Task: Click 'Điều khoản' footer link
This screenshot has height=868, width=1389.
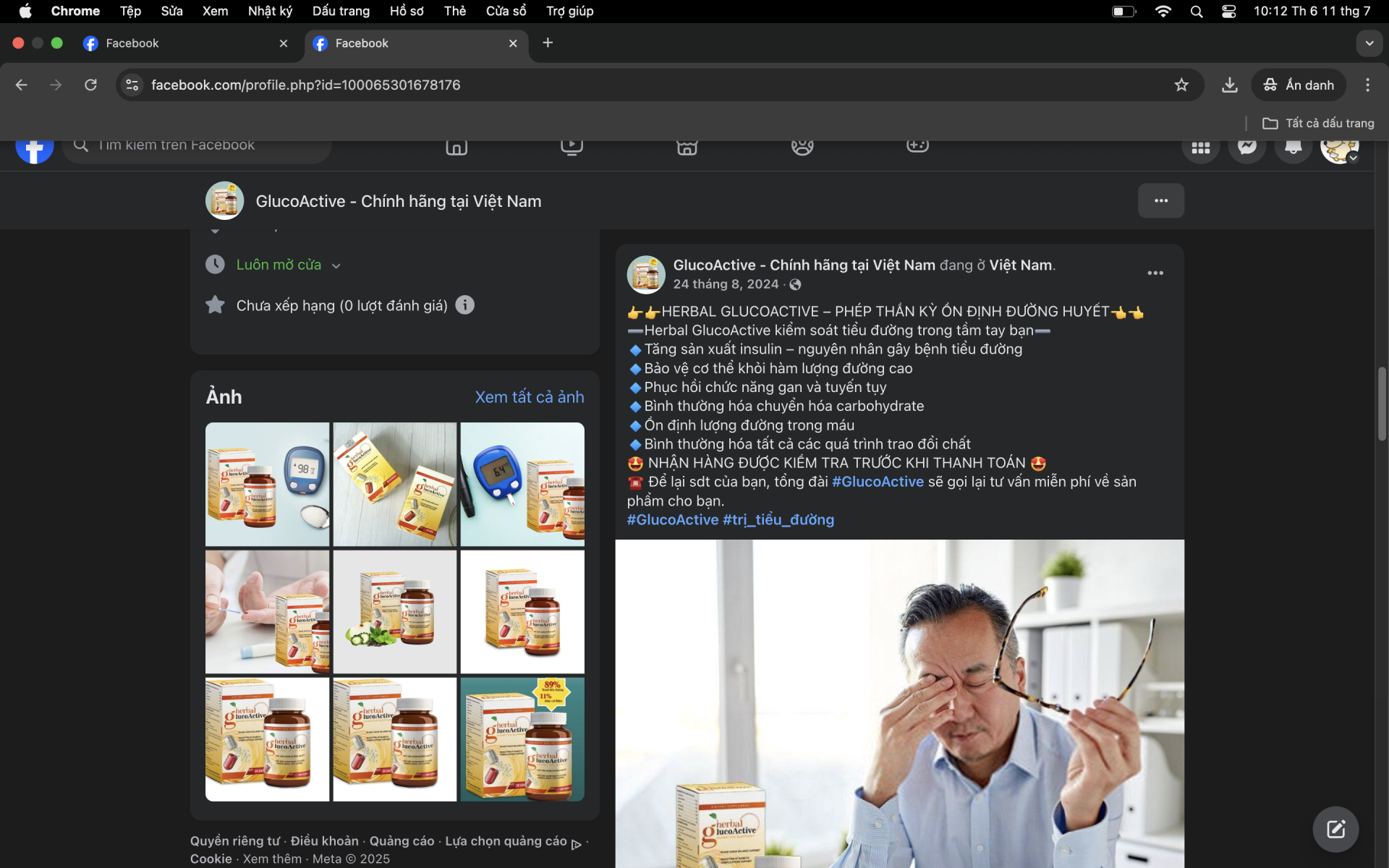Action: [324, 841]
